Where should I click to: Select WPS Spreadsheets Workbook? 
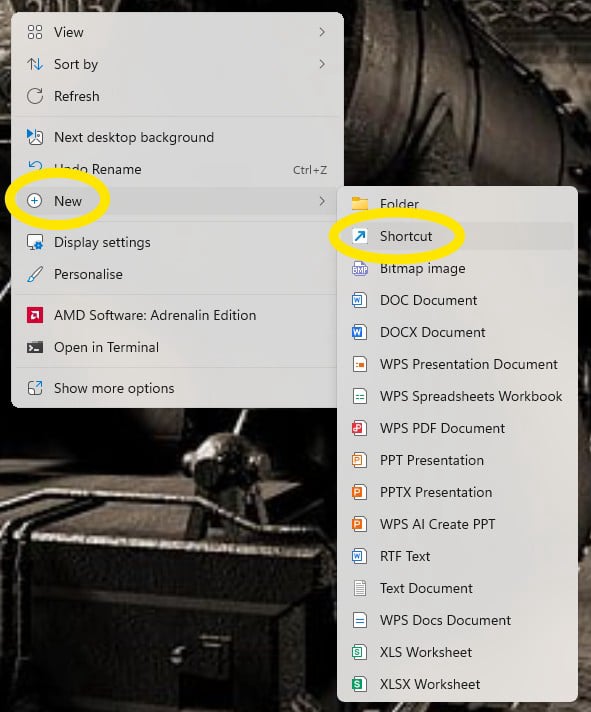point(458,396)
